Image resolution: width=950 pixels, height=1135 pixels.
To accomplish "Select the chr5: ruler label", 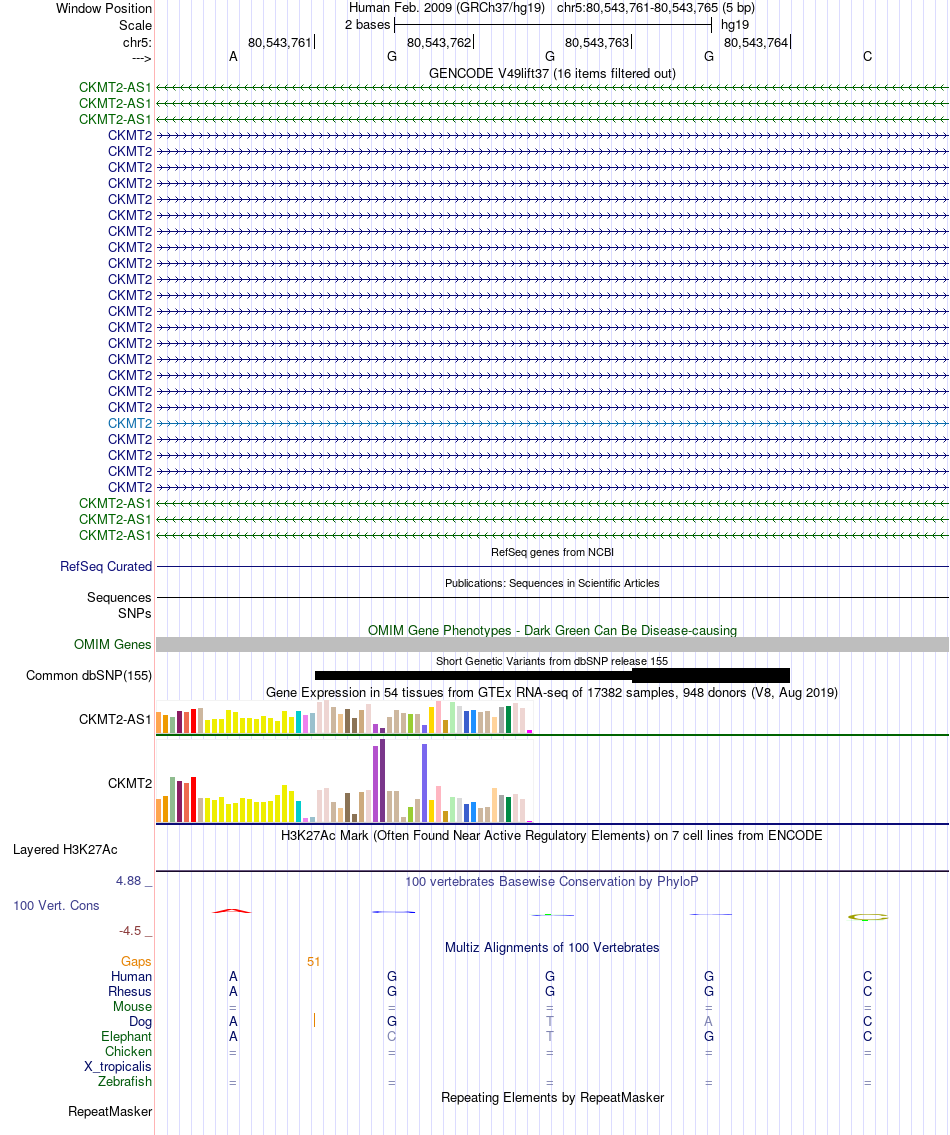I will click(x=138, y=43).
